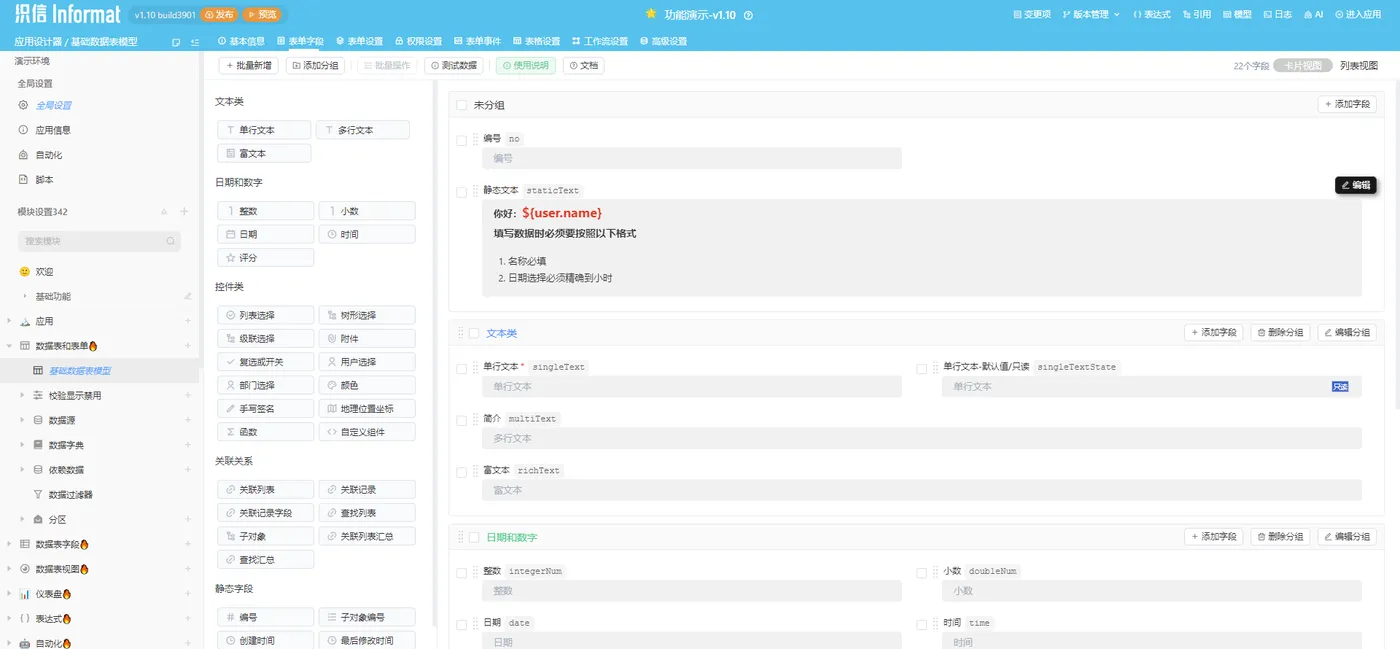Select the 数据过滤器 tree item
The image size is (1400, 649).
click(x=70, y=495)
